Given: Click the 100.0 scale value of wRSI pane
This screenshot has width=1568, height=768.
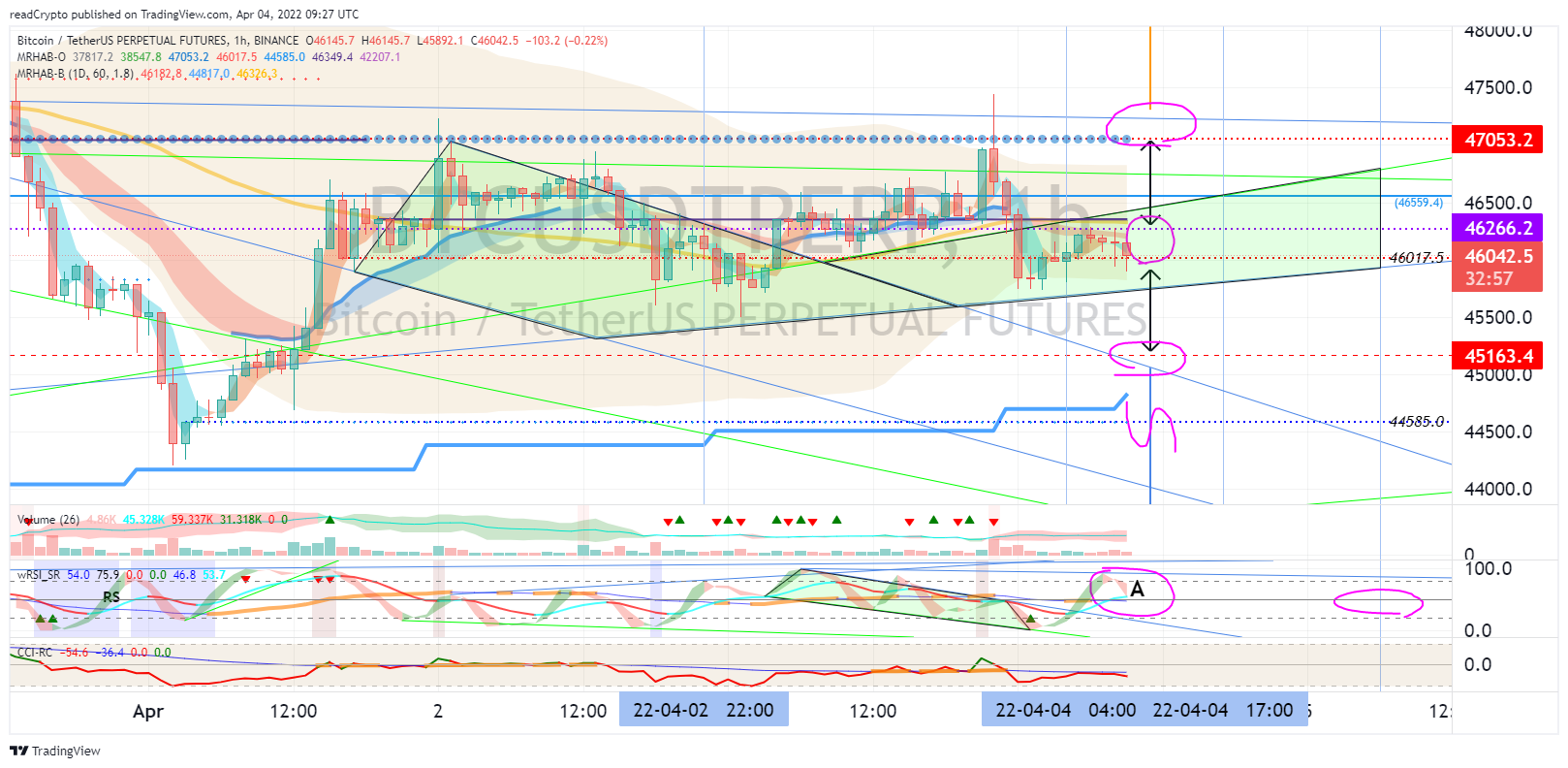Looking at the screenshot, I should [x=1488, y=568].
